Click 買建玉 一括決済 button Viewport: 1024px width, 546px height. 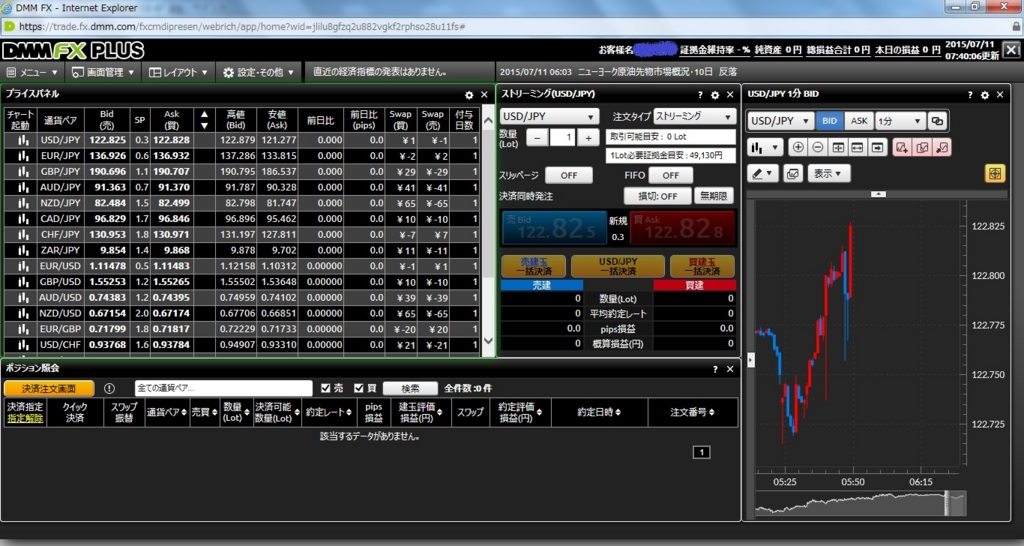coord(702,266)
